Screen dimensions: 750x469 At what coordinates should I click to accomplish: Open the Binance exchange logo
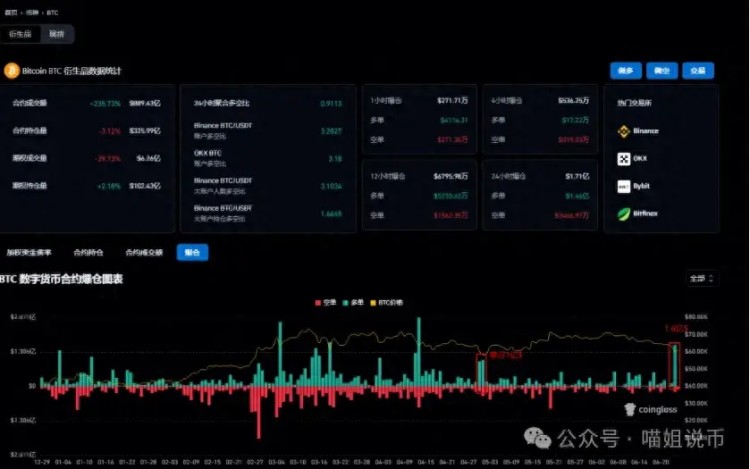pyautogui.click(x=623, y=131)
